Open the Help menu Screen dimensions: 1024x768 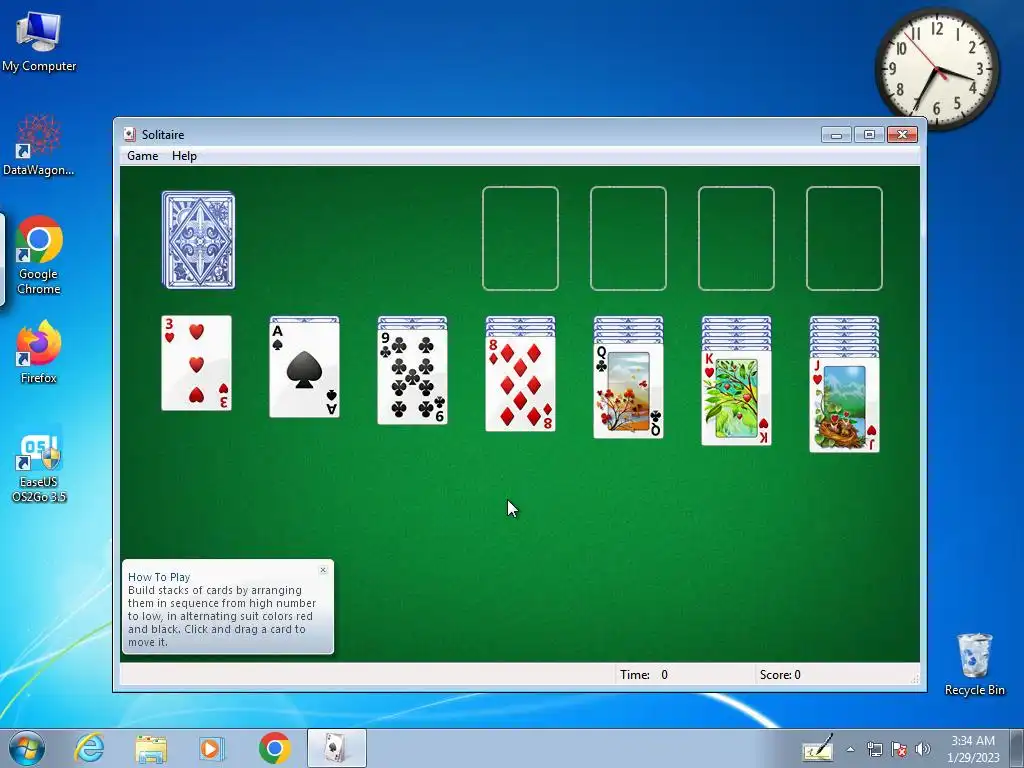pyautogui.click(x=184, y=155)
